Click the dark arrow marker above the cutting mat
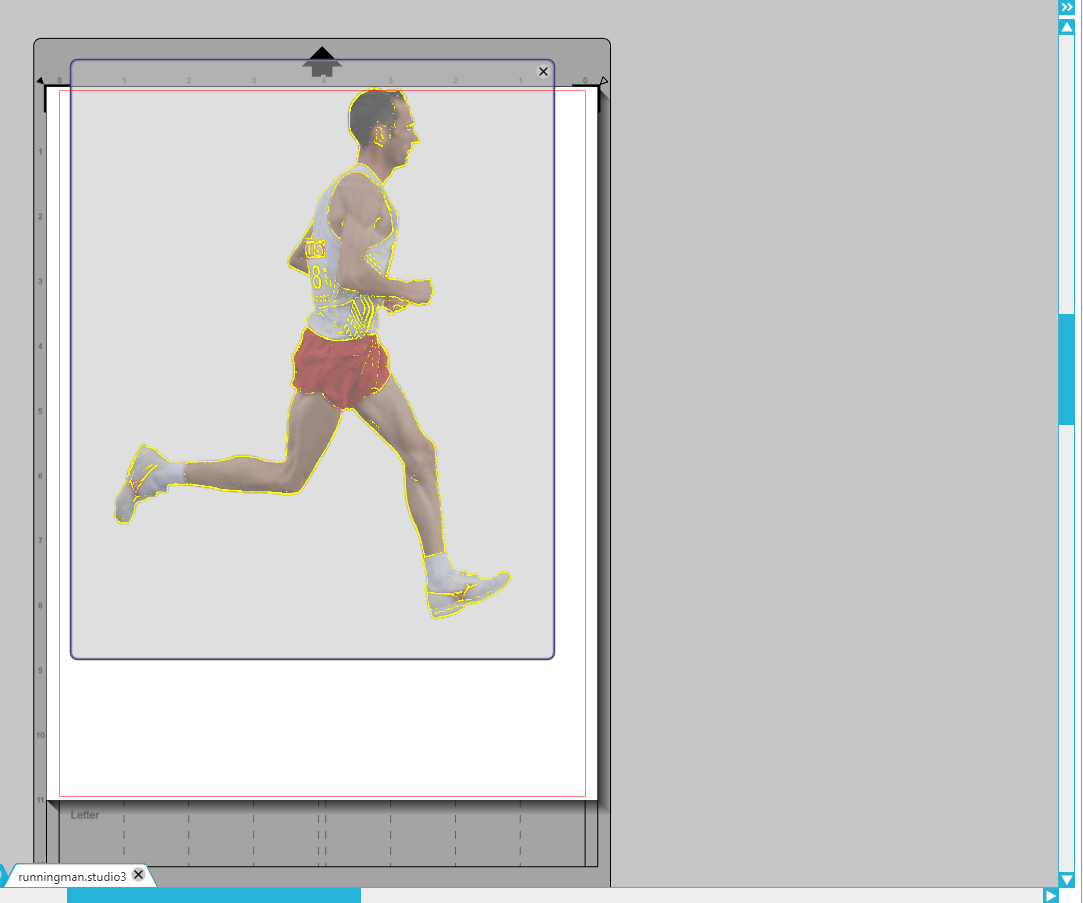The image size is (1083, 903). pos(322,55)
